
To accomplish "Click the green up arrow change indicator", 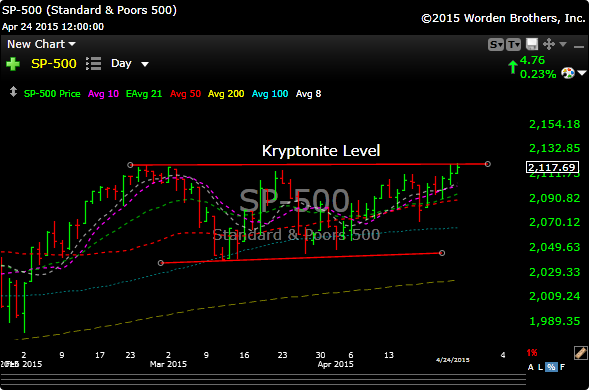I will pyautogui.click(x=513, y=67).
